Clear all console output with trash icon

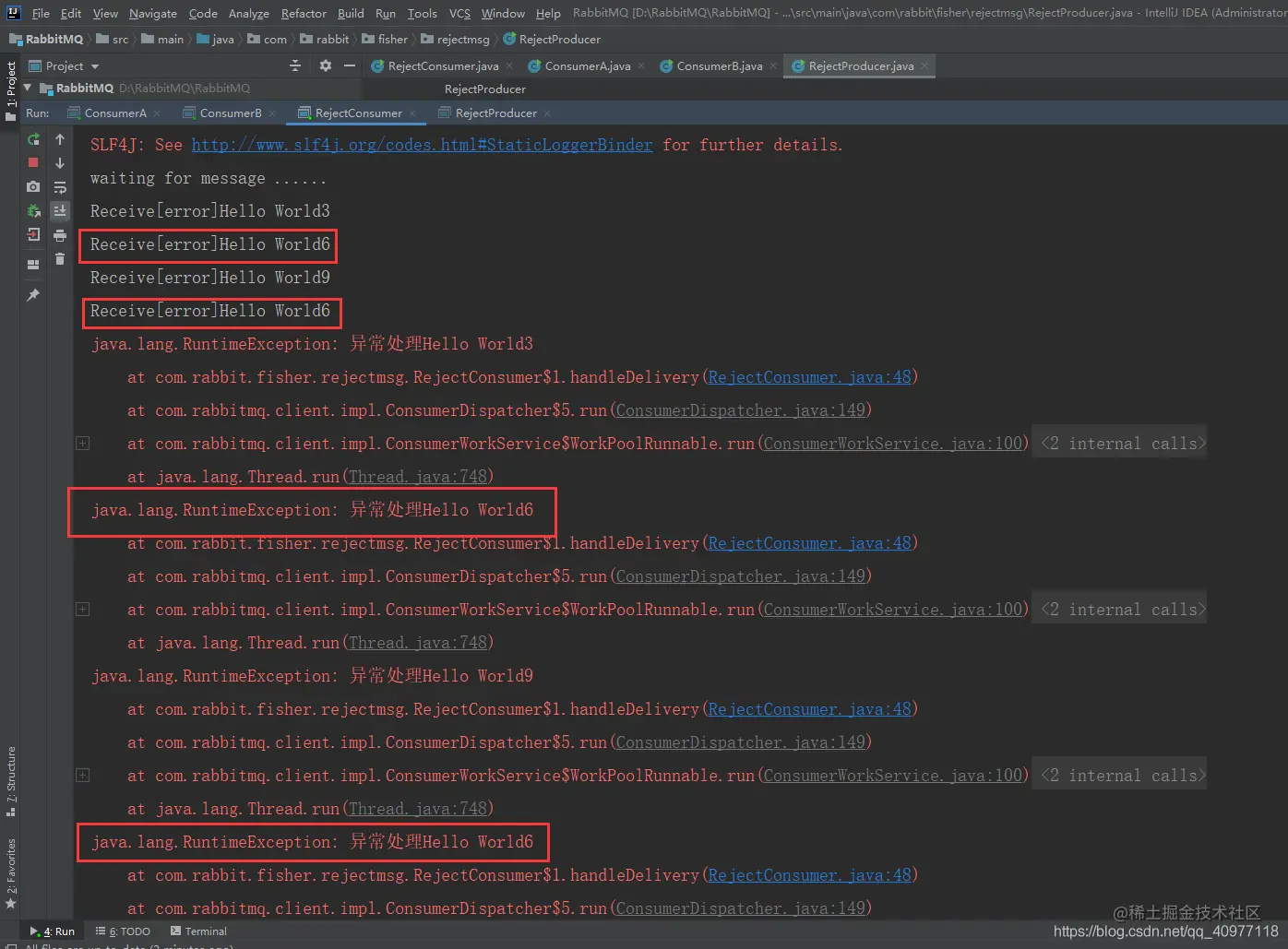click(60, 259)
